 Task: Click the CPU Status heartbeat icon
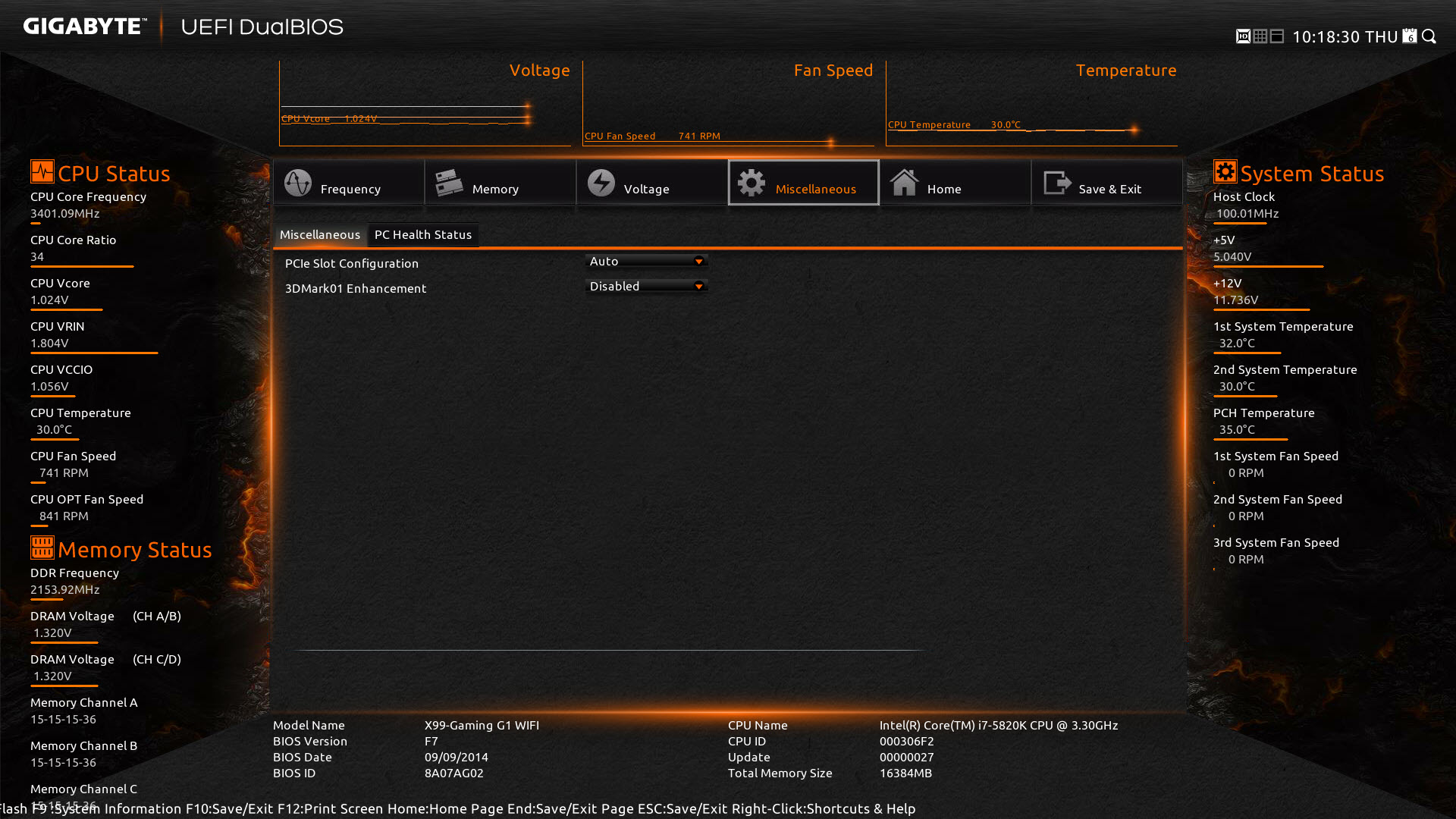point(42,171)
